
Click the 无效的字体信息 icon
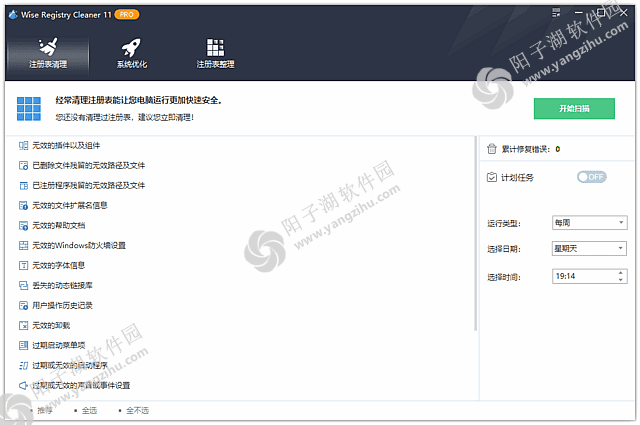24,266
